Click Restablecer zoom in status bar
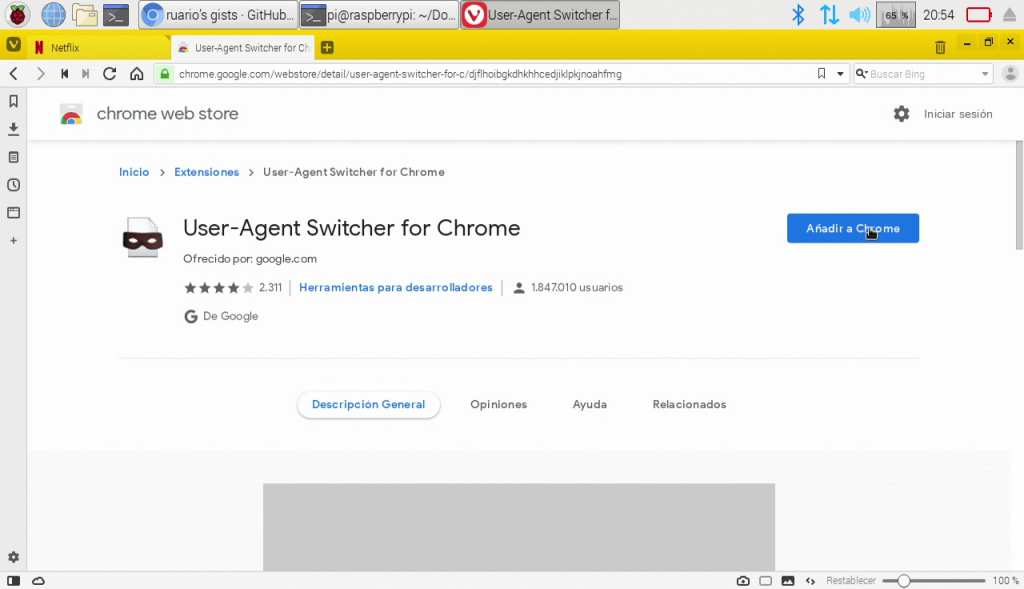 [x=850, y=581]
